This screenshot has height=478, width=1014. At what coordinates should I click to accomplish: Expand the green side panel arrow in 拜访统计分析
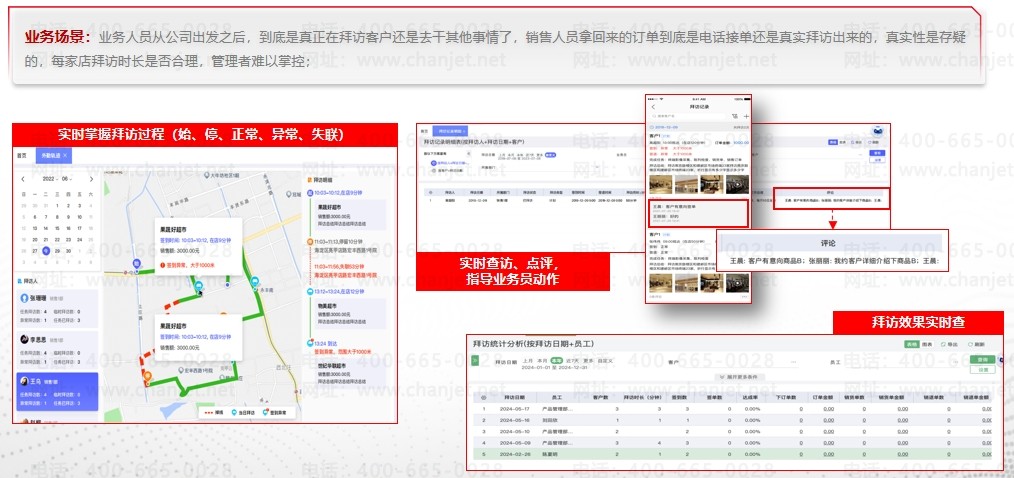(x=476, y=362)
